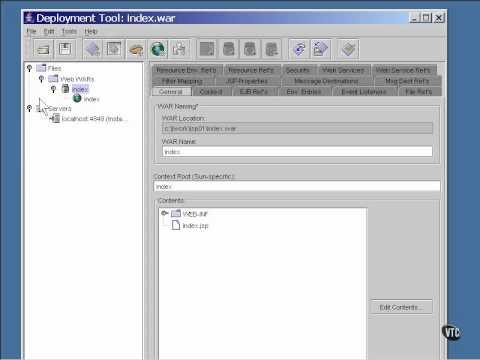
Task: Click the purple diamond new application icon
Action: 93,49
